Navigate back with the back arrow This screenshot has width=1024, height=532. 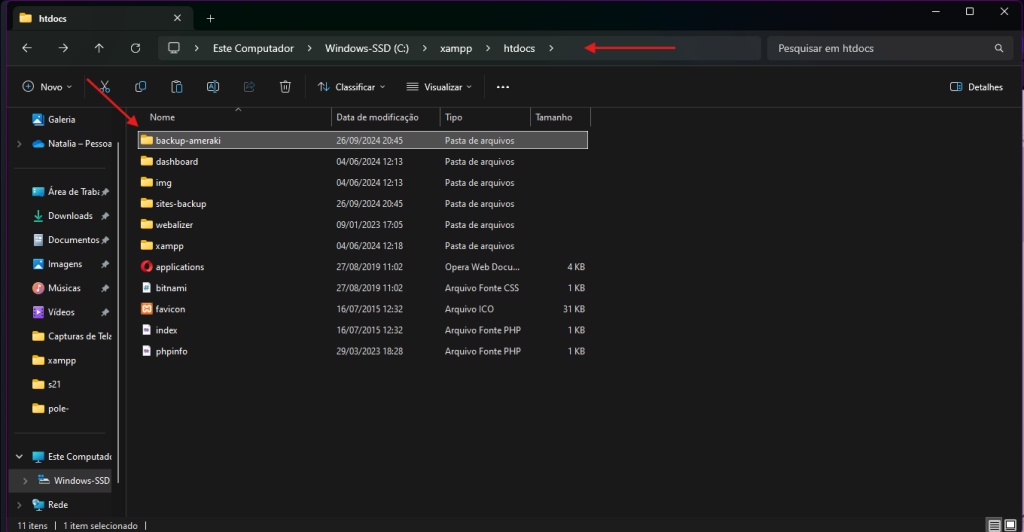(27, 48)
